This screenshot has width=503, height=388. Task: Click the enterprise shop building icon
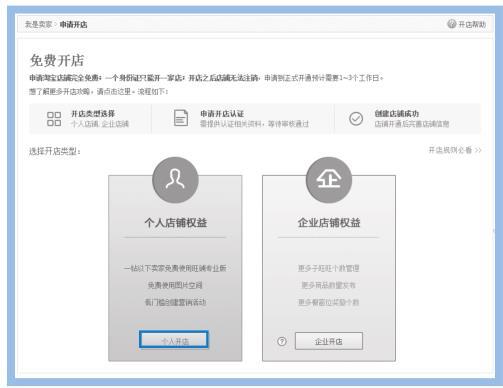tap(329, 180)
